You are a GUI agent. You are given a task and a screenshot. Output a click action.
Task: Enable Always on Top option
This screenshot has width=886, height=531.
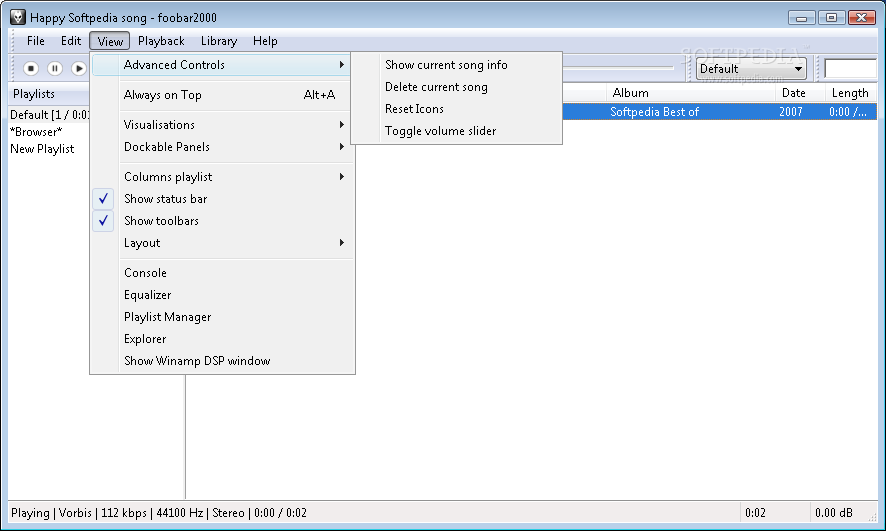click(222, 95)
